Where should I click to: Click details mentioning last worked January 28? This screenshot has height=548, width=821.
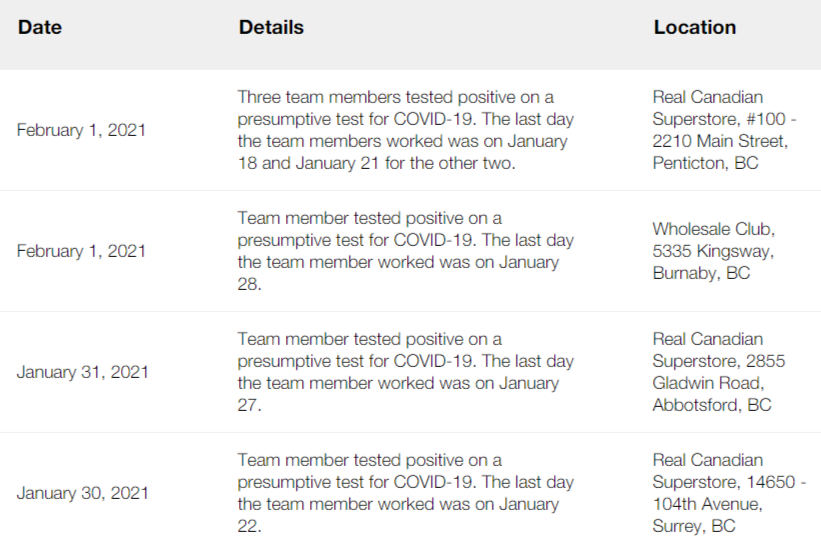pyautogui.click(x=406, y=251)
